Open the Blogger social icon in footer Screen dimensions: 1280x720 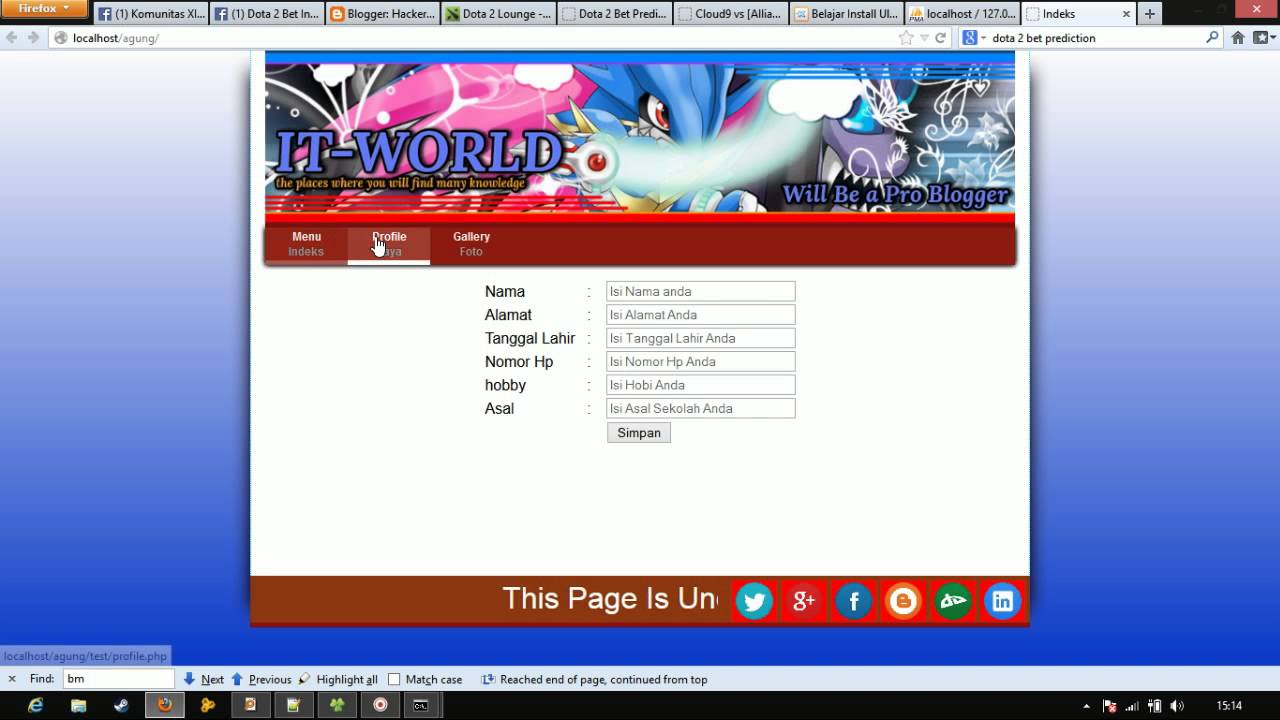(x=903, y=601)
